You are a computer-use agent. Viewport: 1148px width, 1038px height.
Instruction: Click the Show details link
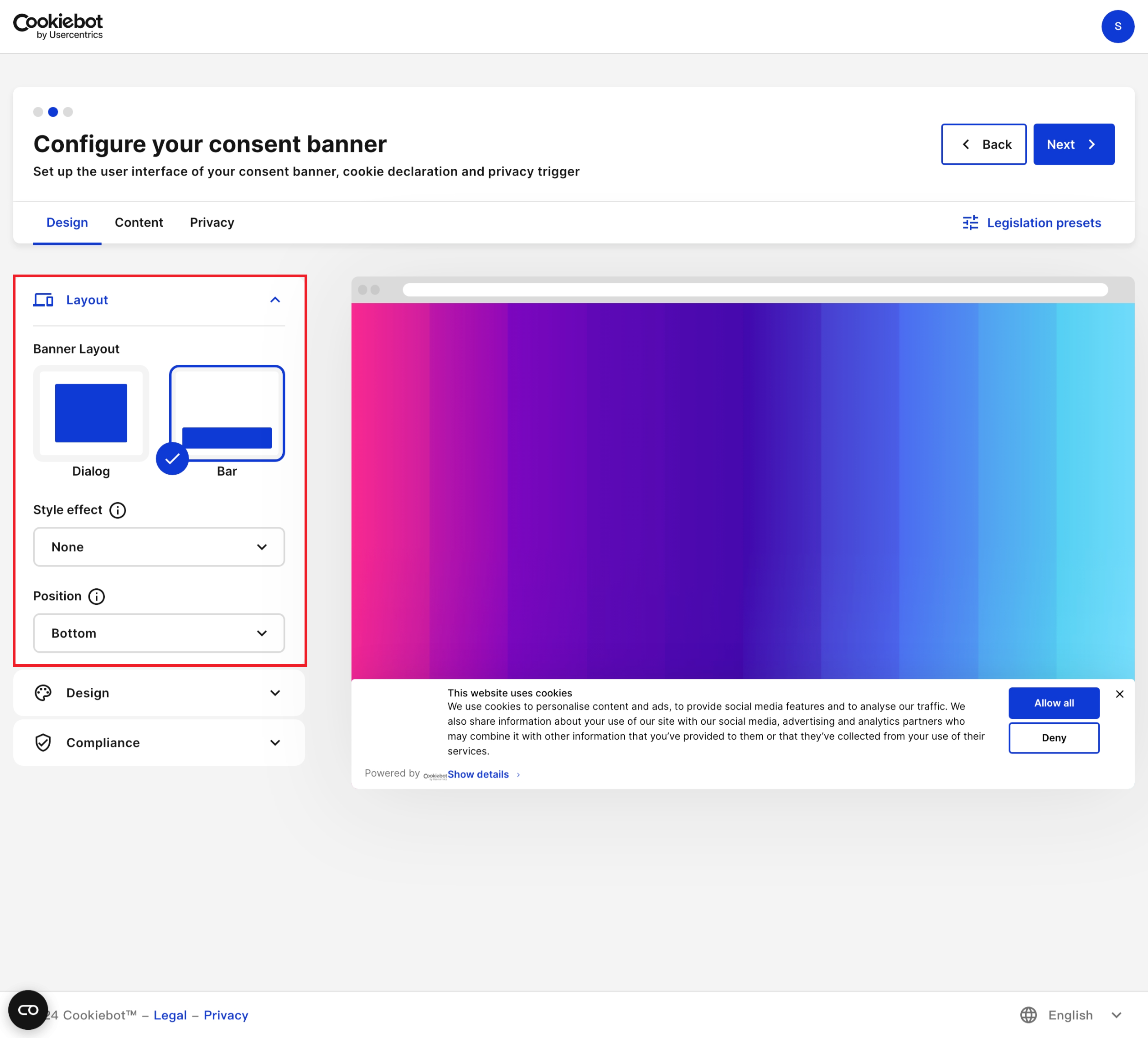click(478, 774)
